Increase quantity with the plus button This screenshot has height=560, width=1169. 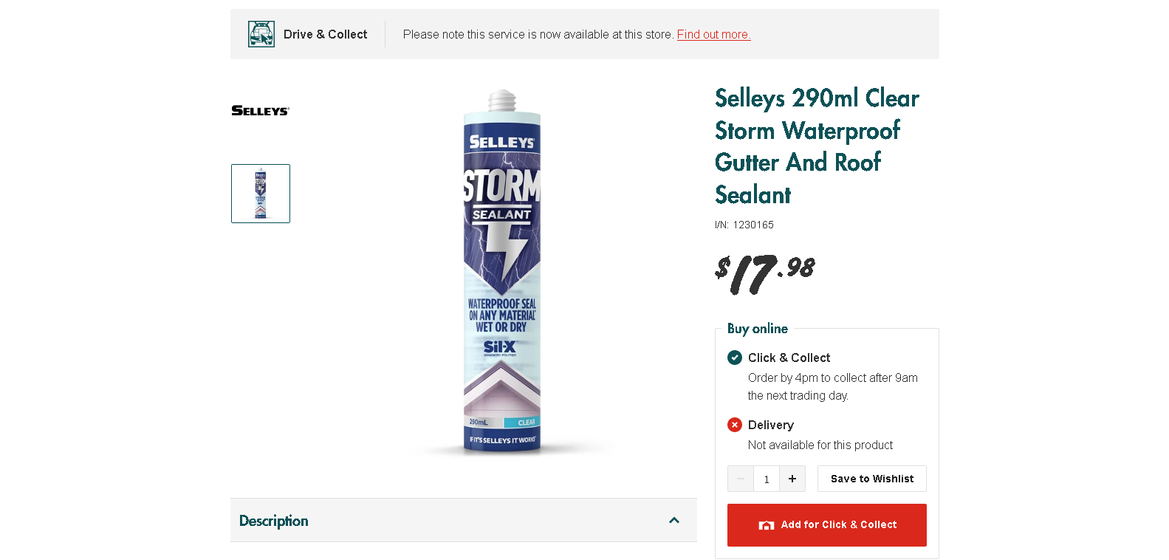click(792, 479)
